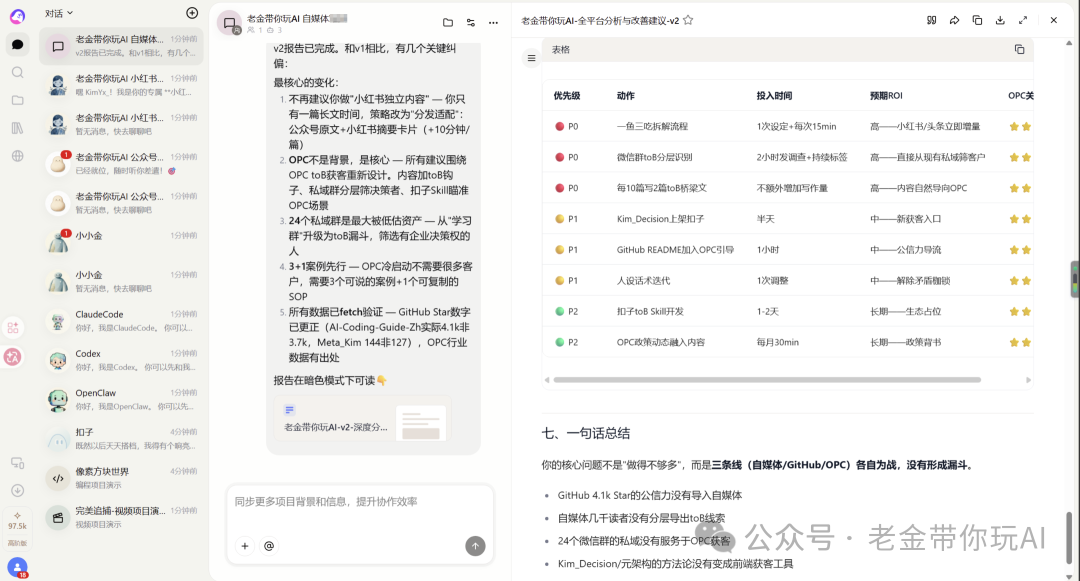Close the document preview panel
The width and height of the screenshot is (1080, 581).
[1053, 20]
